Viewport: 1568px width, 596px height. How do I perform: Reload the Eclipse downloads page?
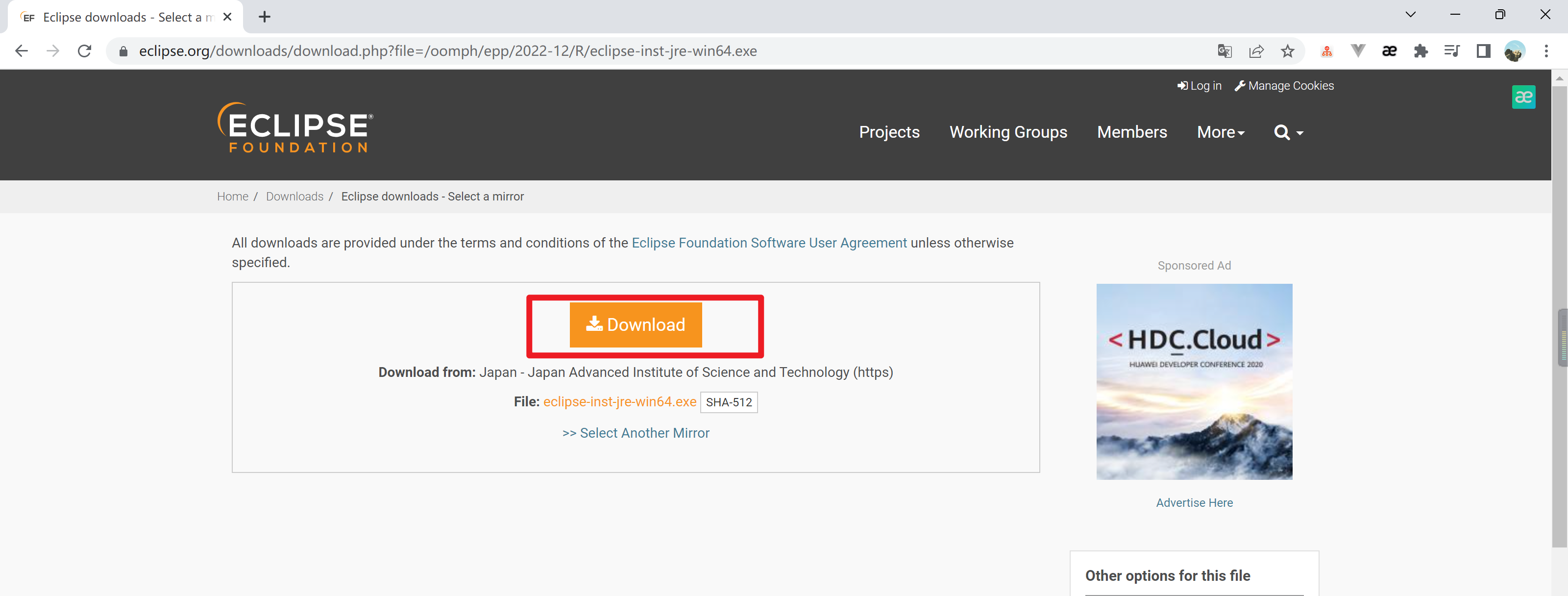coord(85,51)
